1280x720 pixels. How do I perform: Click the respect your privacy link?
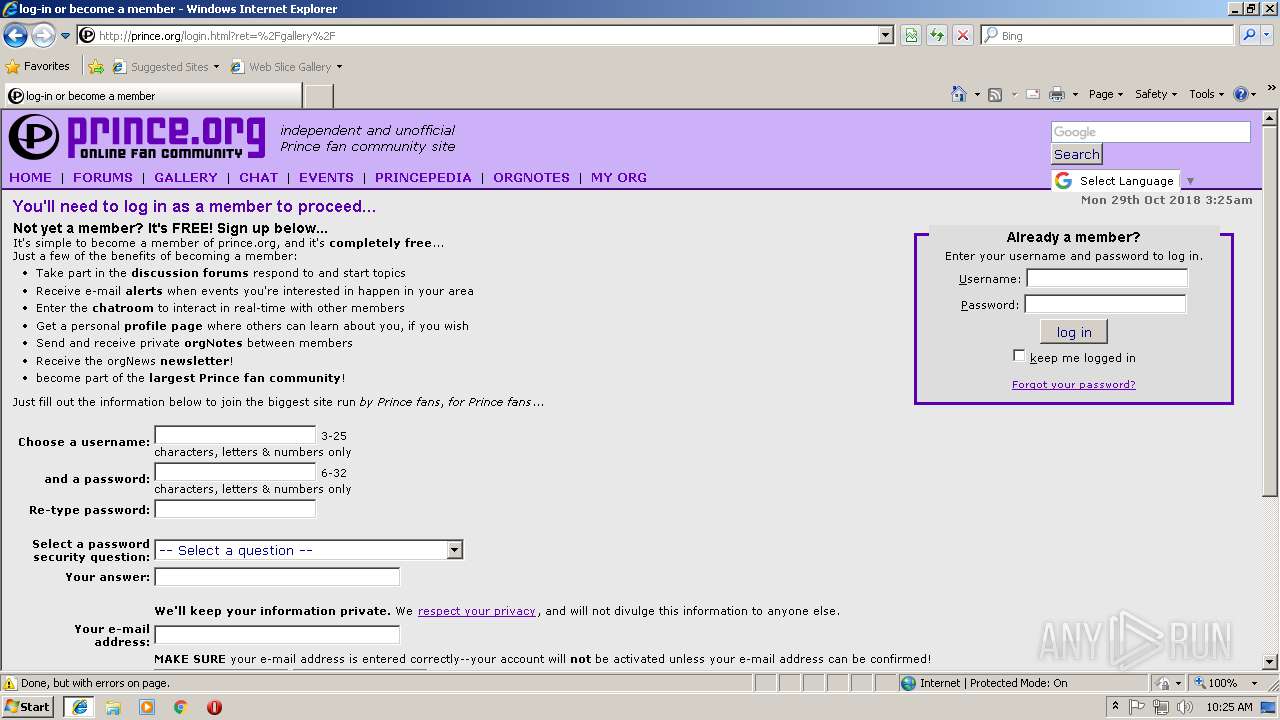[476, 611]
